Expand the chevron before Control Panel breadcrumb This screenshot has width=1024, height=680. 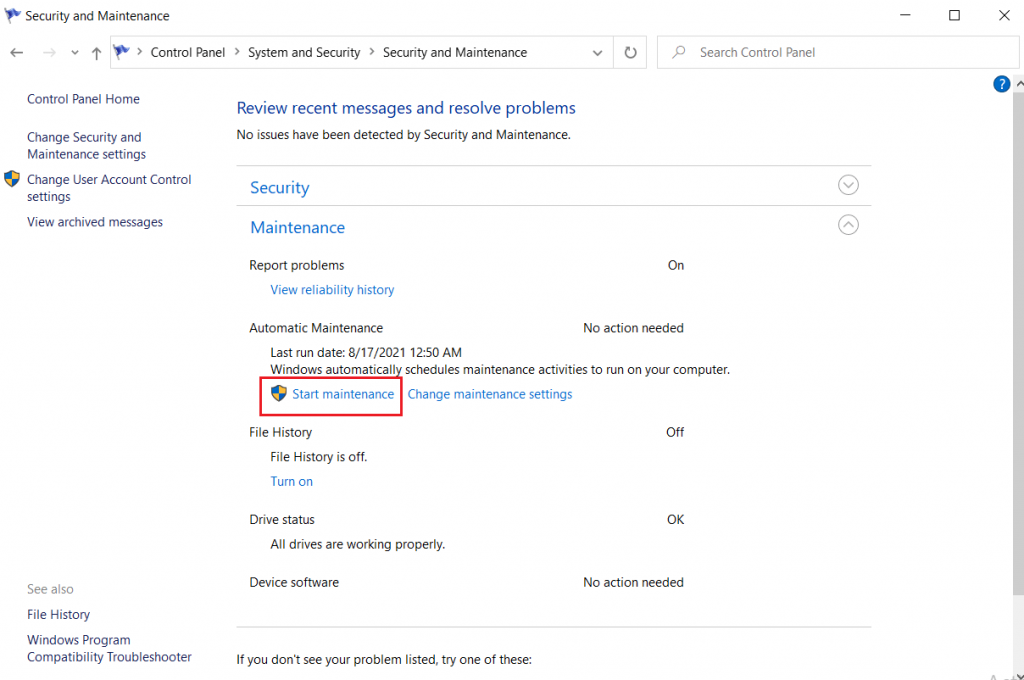tap(140, 52)
